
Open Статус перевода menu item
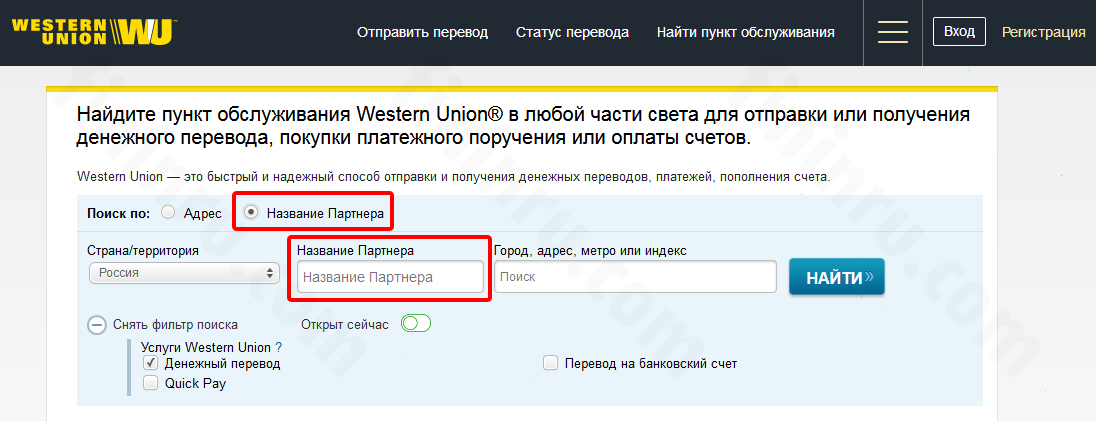(x=572, y=32)
